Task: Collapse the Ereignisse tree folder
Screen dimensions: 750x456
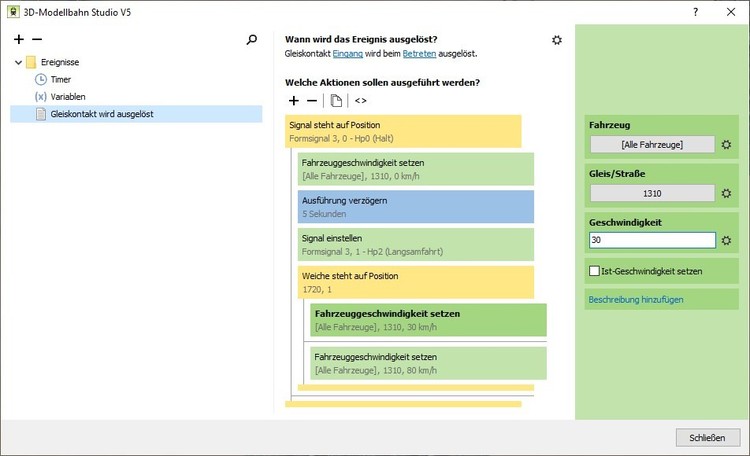Action: pos(19,62)
